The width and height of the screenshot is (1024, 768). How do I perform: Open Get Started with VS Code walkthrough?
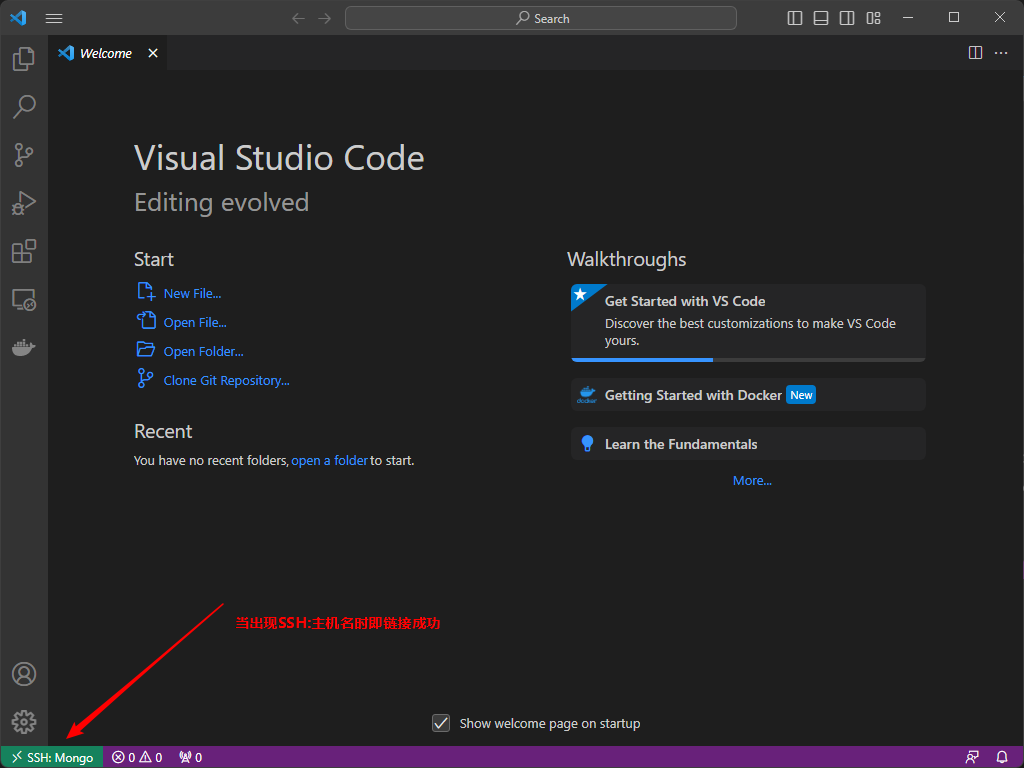(748, 323)
